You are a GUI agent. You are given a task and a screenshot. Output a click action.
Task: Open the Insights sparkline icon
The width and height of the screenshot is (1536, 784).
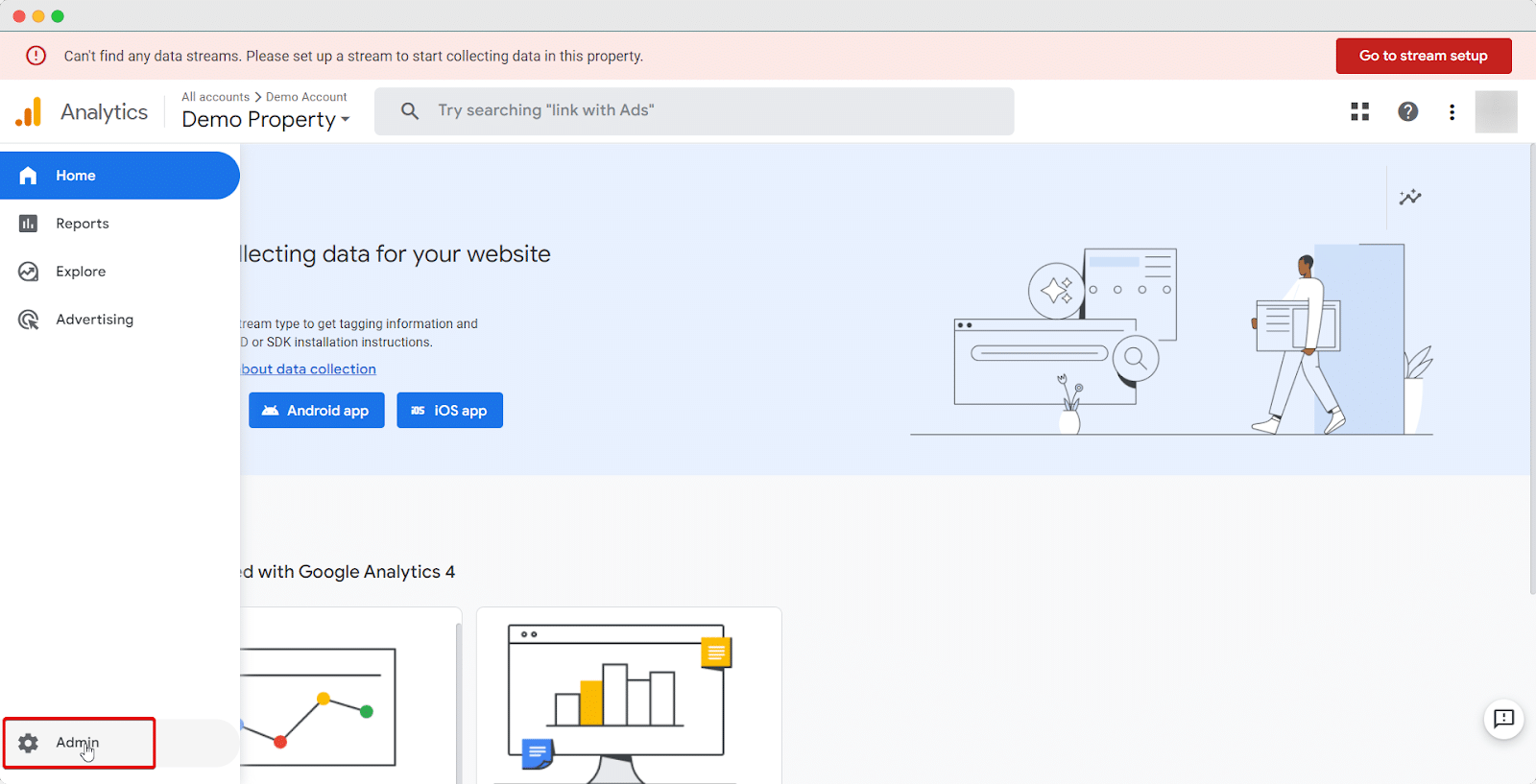(1410, 197)
